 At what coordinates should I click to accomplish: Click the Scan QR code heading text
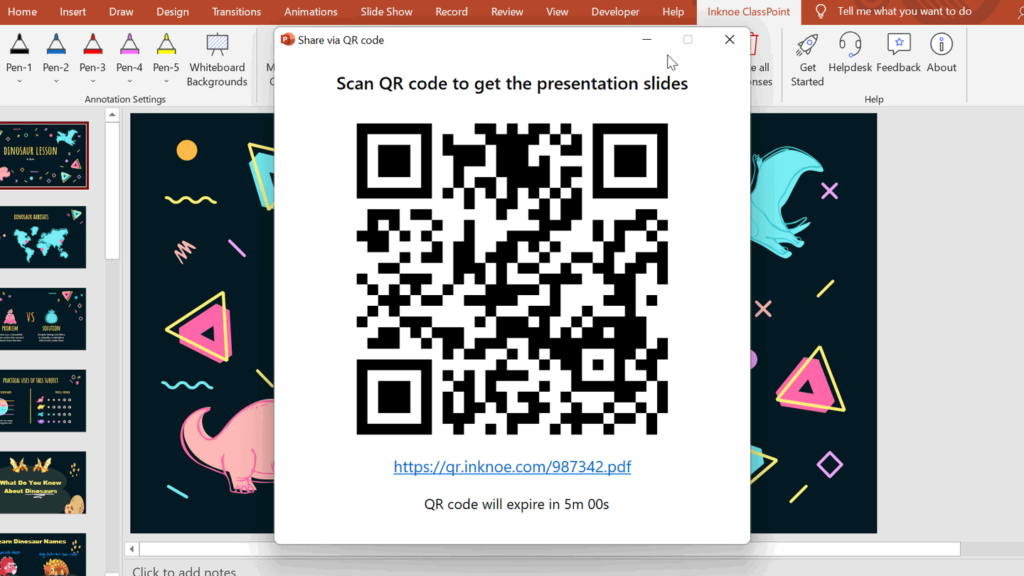512,84
